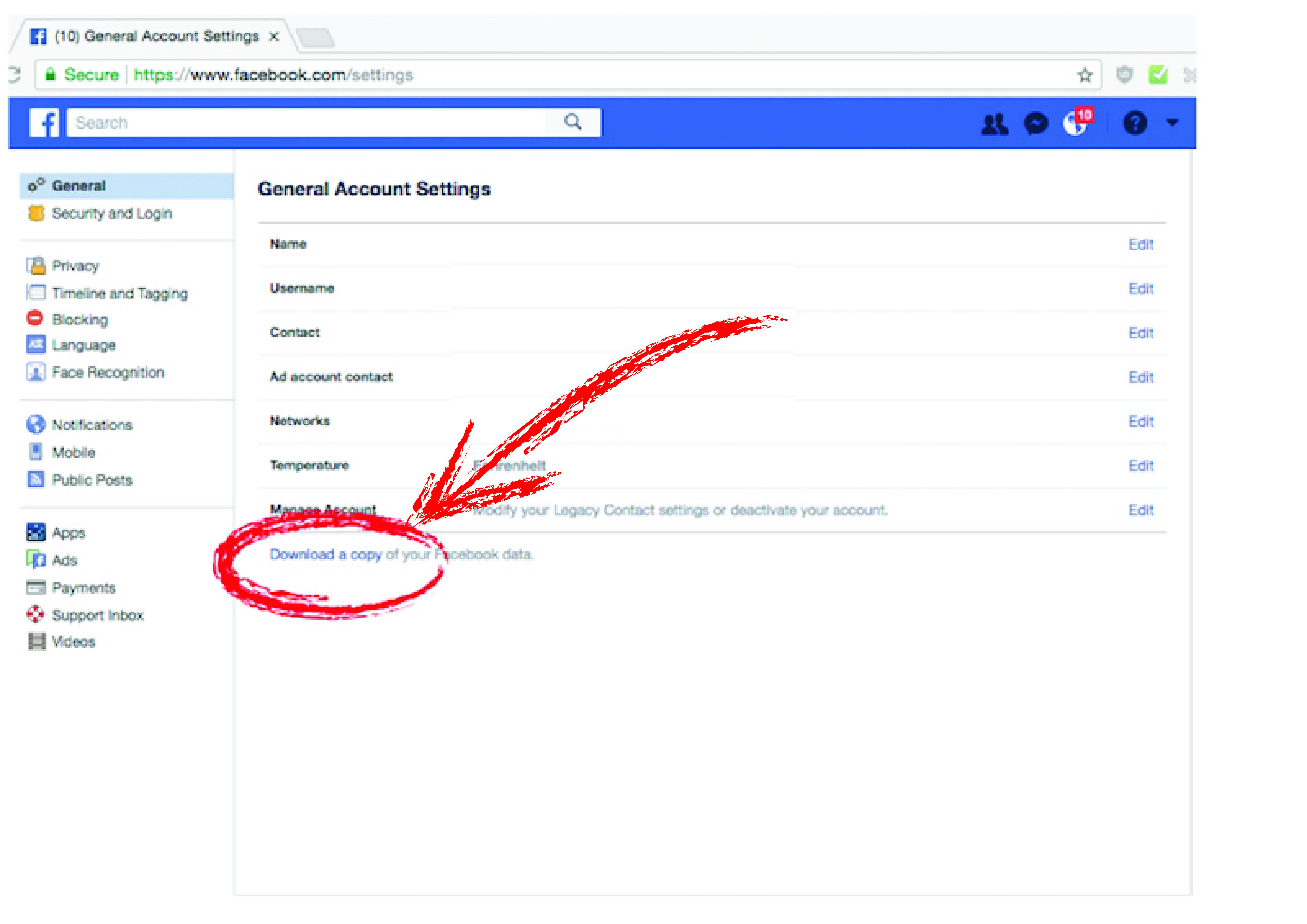The width and height of the screenshot is (1307, 924).
Task: Click the gears icon beside General
Action: [x=36, y=185]
